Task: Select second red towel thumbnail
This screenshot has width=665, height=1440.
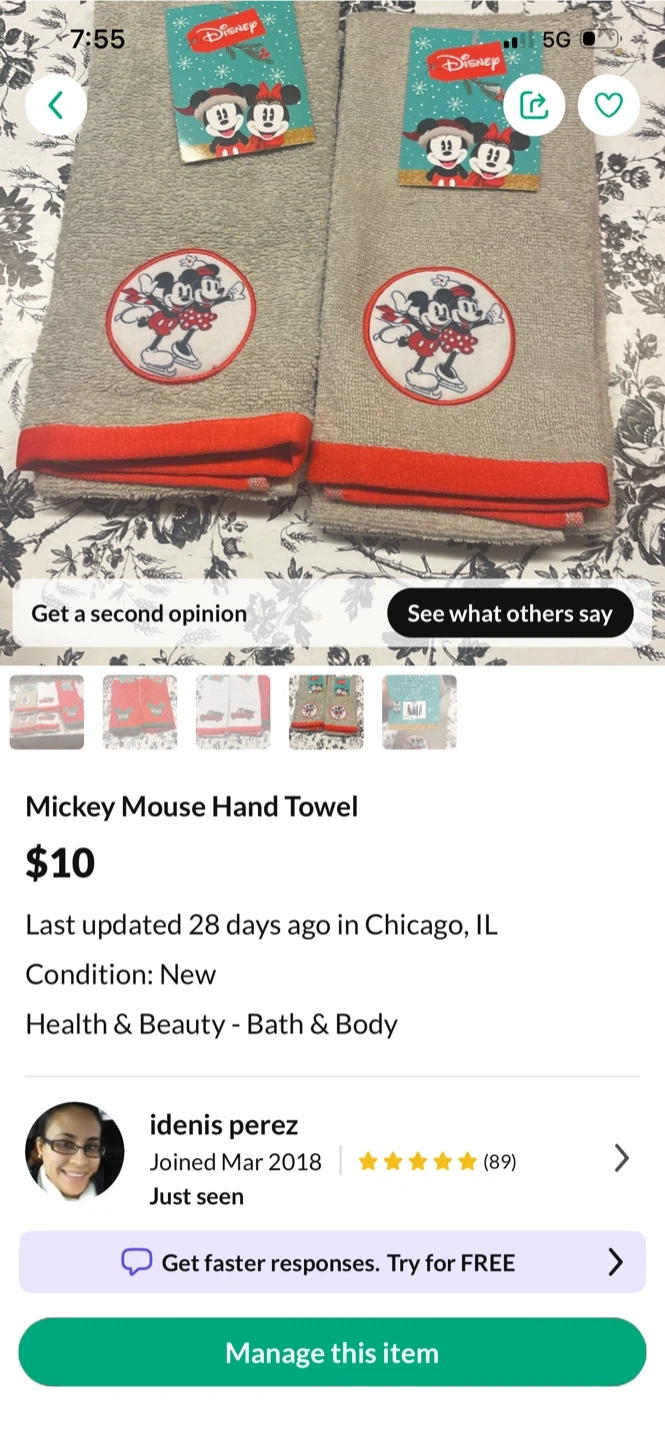Action: [140, 712]
